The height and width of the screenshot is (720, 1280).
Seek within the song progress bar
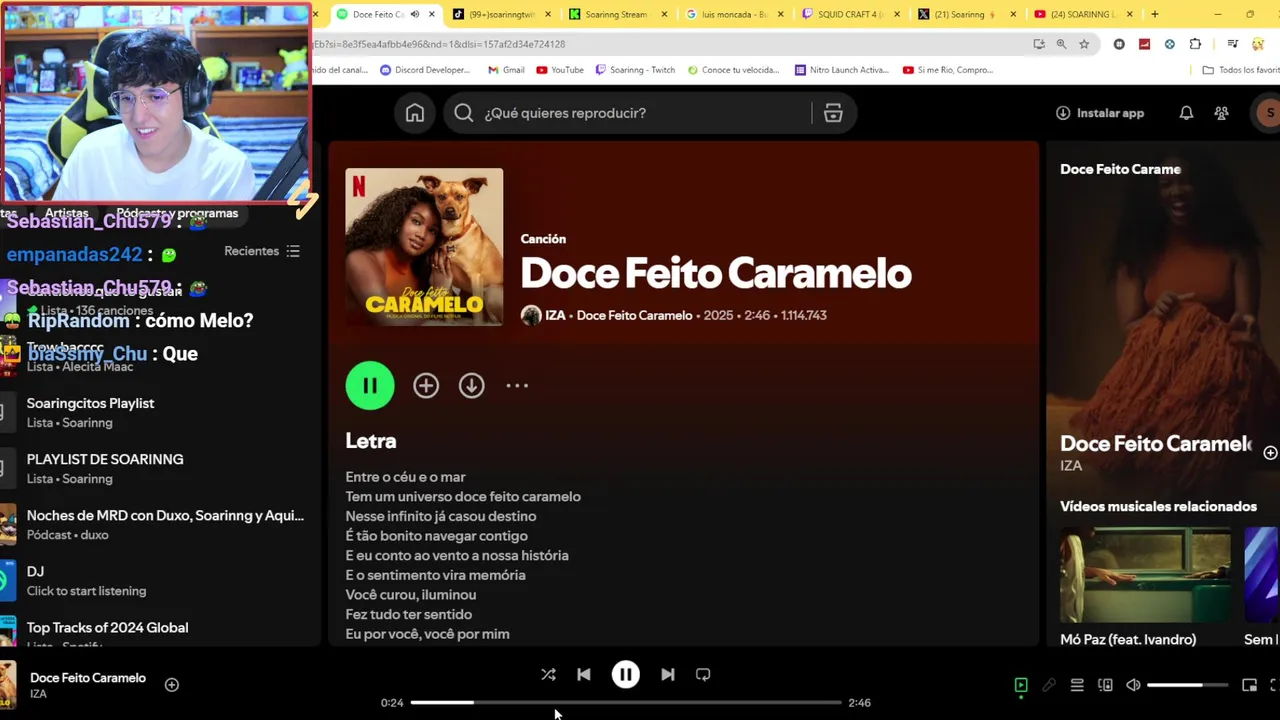625,702
